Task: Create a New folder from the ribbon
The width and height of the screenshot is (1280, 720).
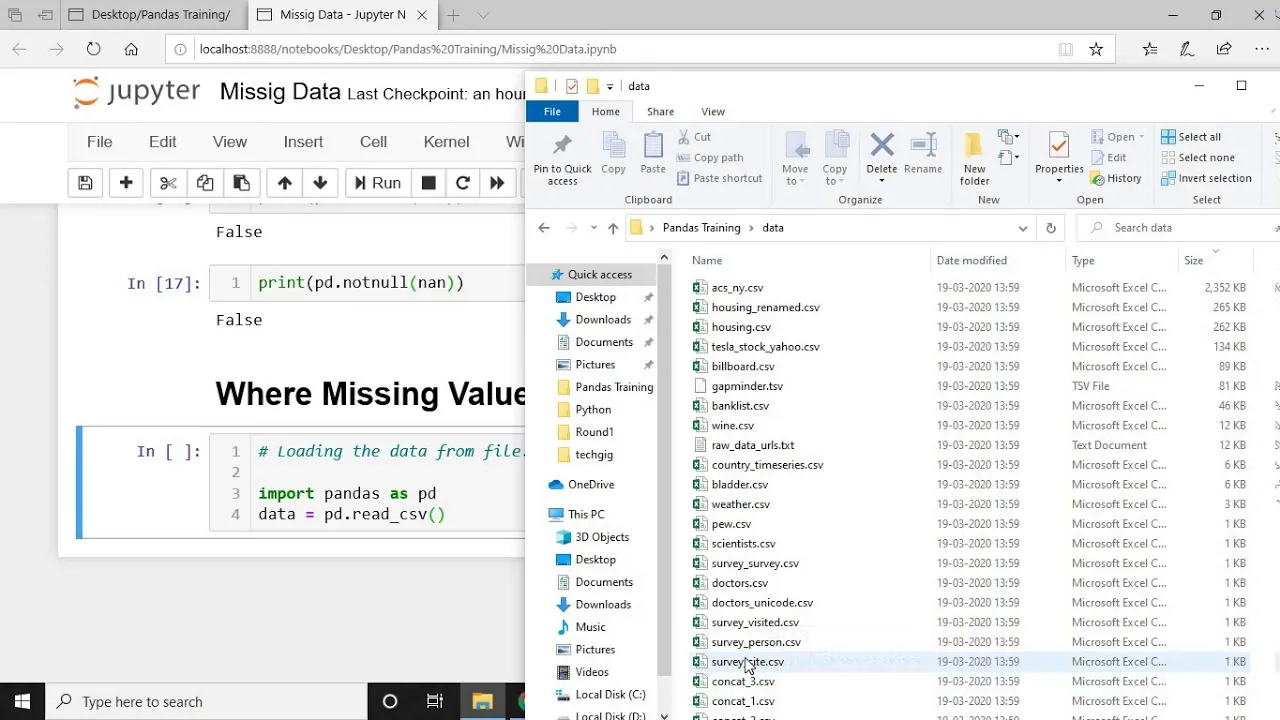Action: point(975,159)
